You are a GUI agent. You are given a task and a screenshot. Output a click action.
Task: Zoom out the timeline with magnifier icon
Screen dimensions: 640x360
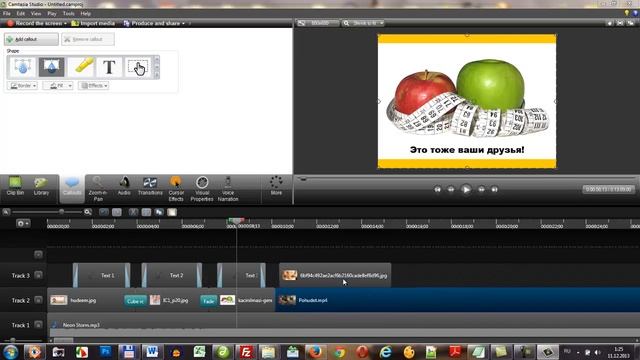coord(6,212)
